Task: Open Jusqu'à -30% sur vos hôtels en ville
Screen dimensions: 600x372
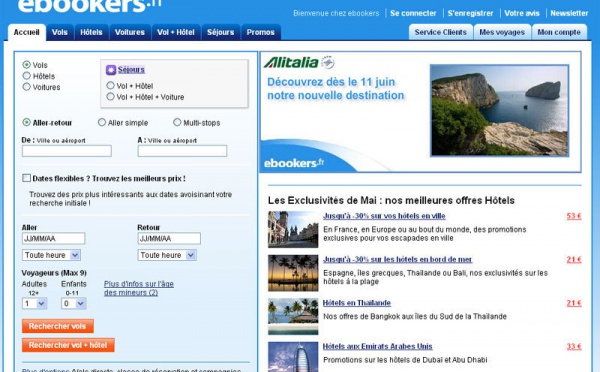Action: (x=384, y=216)
